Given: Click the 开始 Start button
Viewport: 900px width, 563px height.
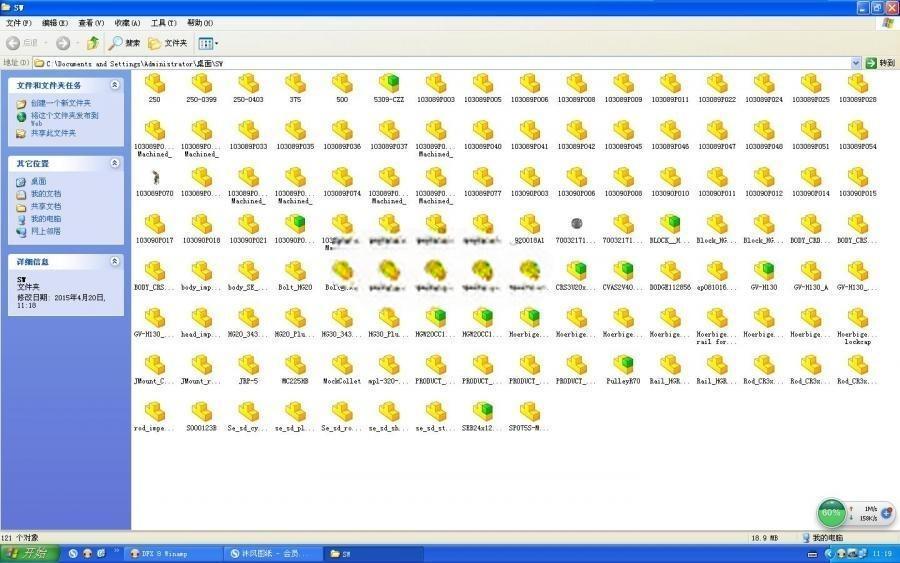Looking at the screenshot, I should click(x=29, y=553).
